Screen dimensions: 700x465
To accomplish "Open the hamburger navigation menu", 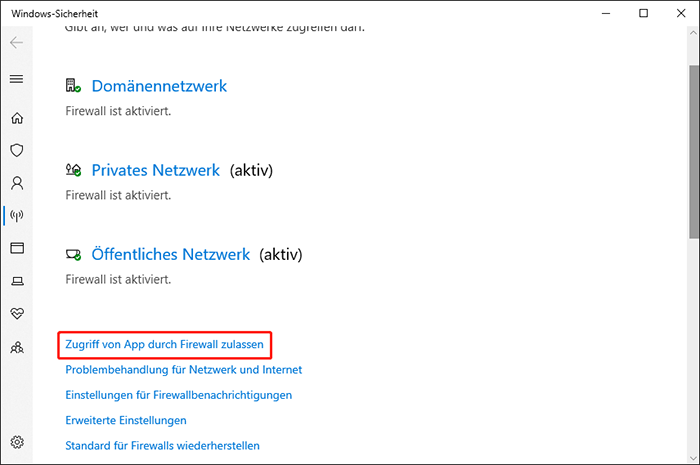I will tap(16, 79).
